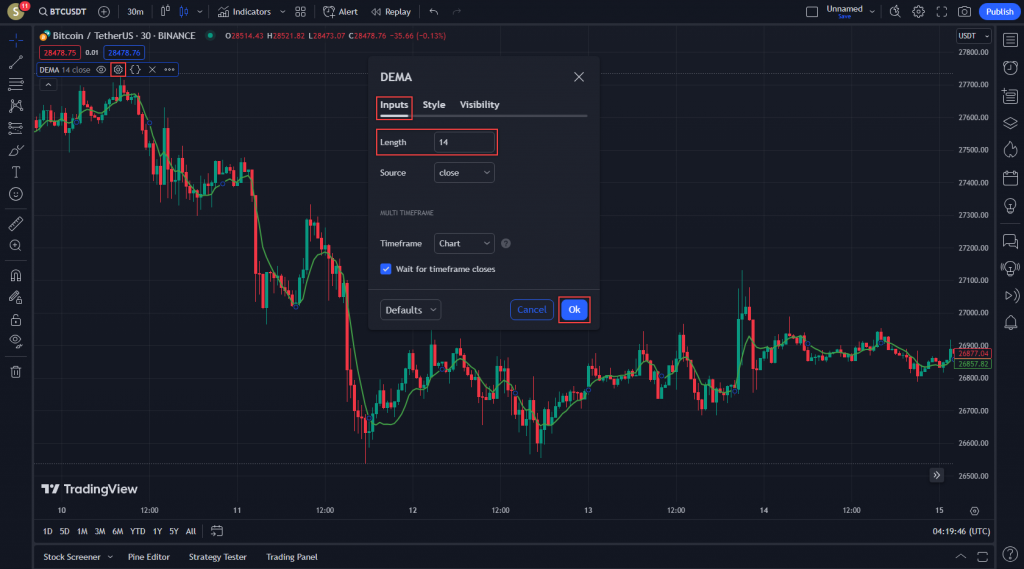This screenshot has width=1024, height=569.
Task: Uncheck Wait for timeframe closes
Action: pos(386,269)
